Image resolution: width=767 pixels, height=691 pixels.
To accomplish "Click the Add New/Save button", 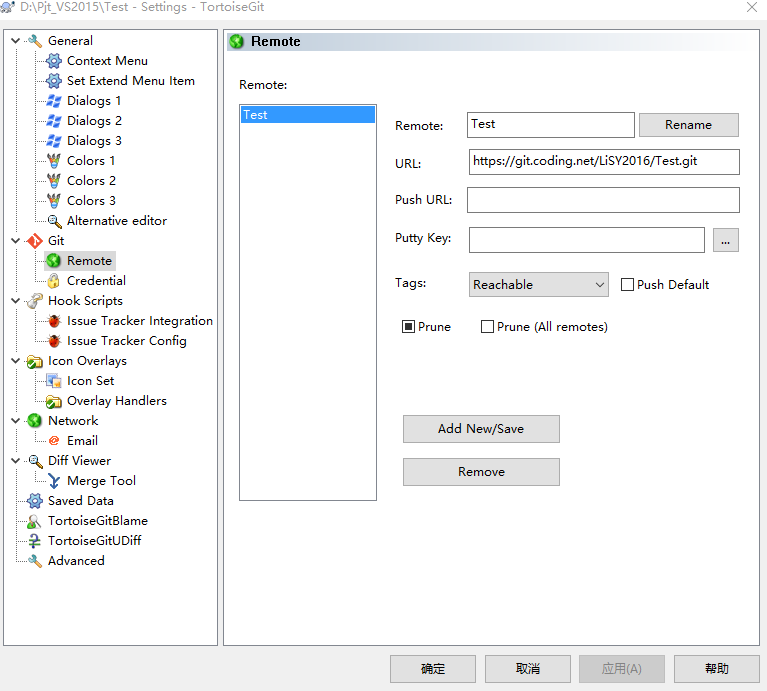I will pos(481,429).
